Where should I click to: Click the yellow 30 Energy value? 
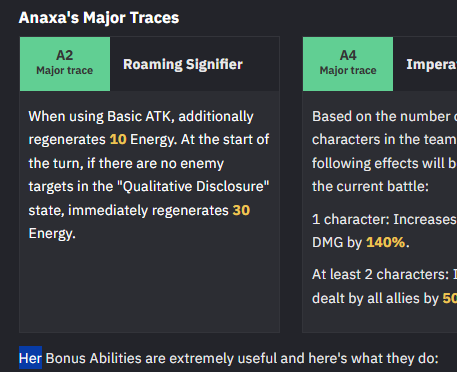pos(241,210)
